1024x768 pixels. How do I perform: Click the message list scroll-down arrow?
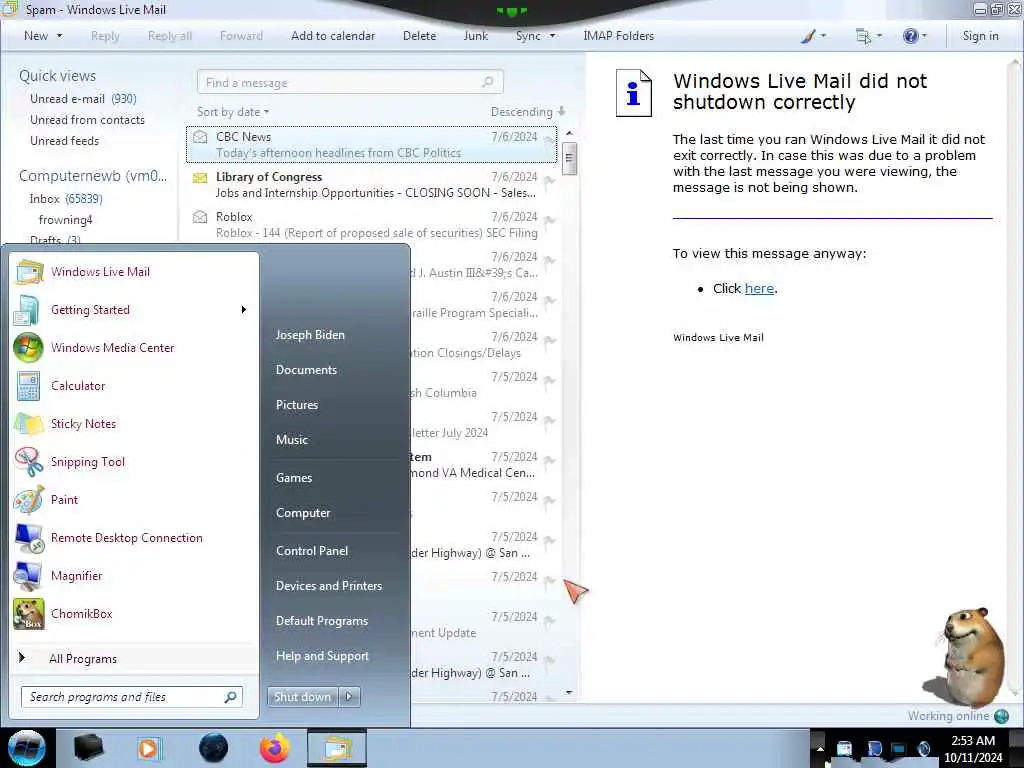tap(569, 692)
